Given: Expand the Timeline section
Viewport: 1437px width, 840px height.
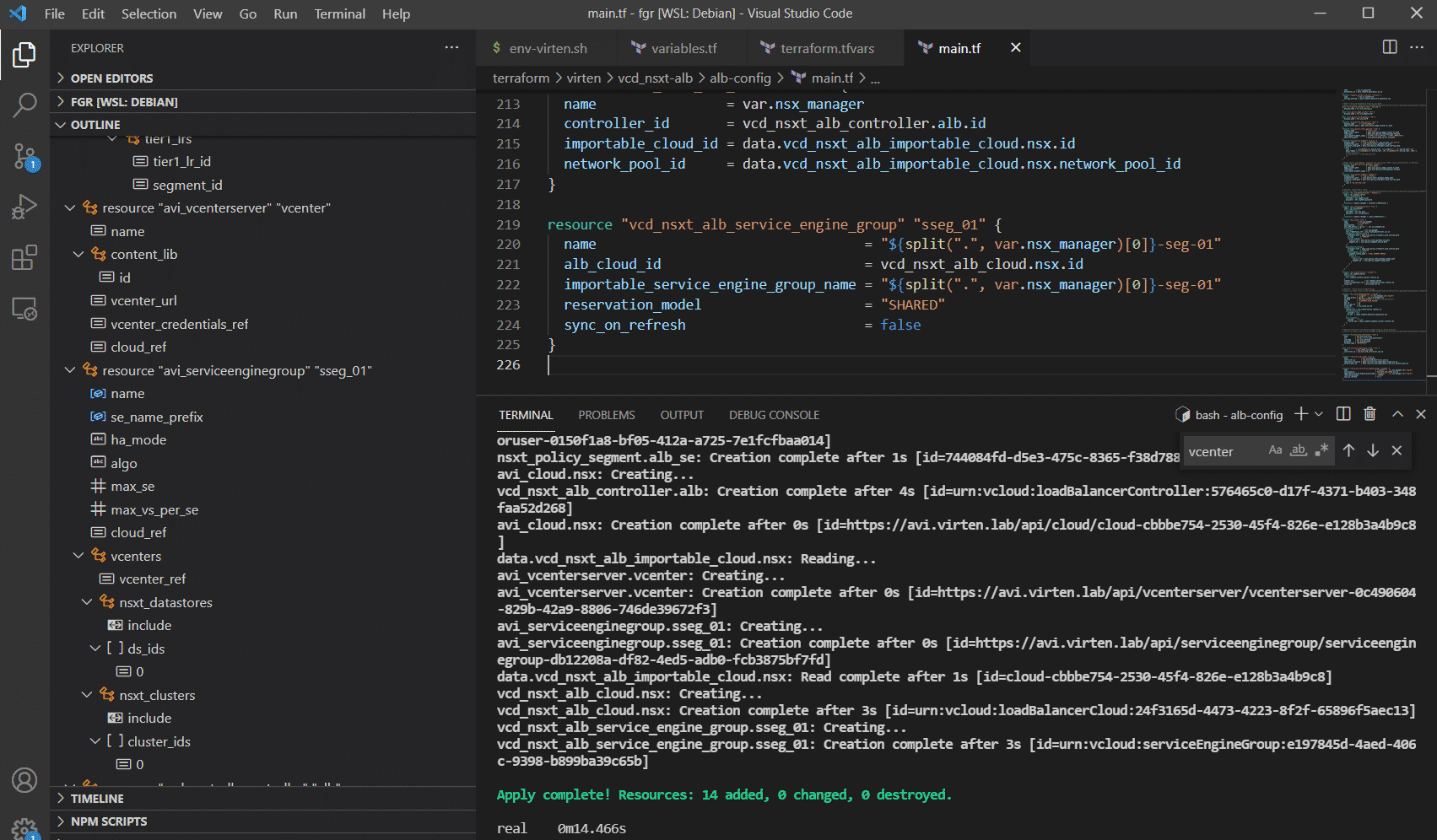Looking at the screenshot, I should point(263,799).
